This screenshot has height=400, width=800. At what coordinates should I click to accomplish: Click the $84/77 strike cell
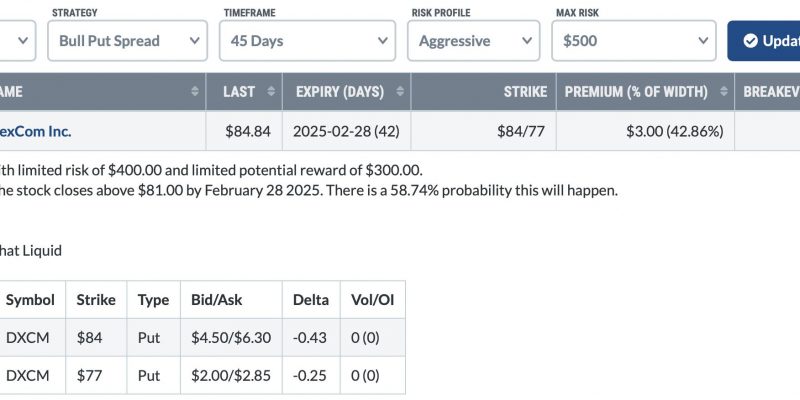click(483, 131)
